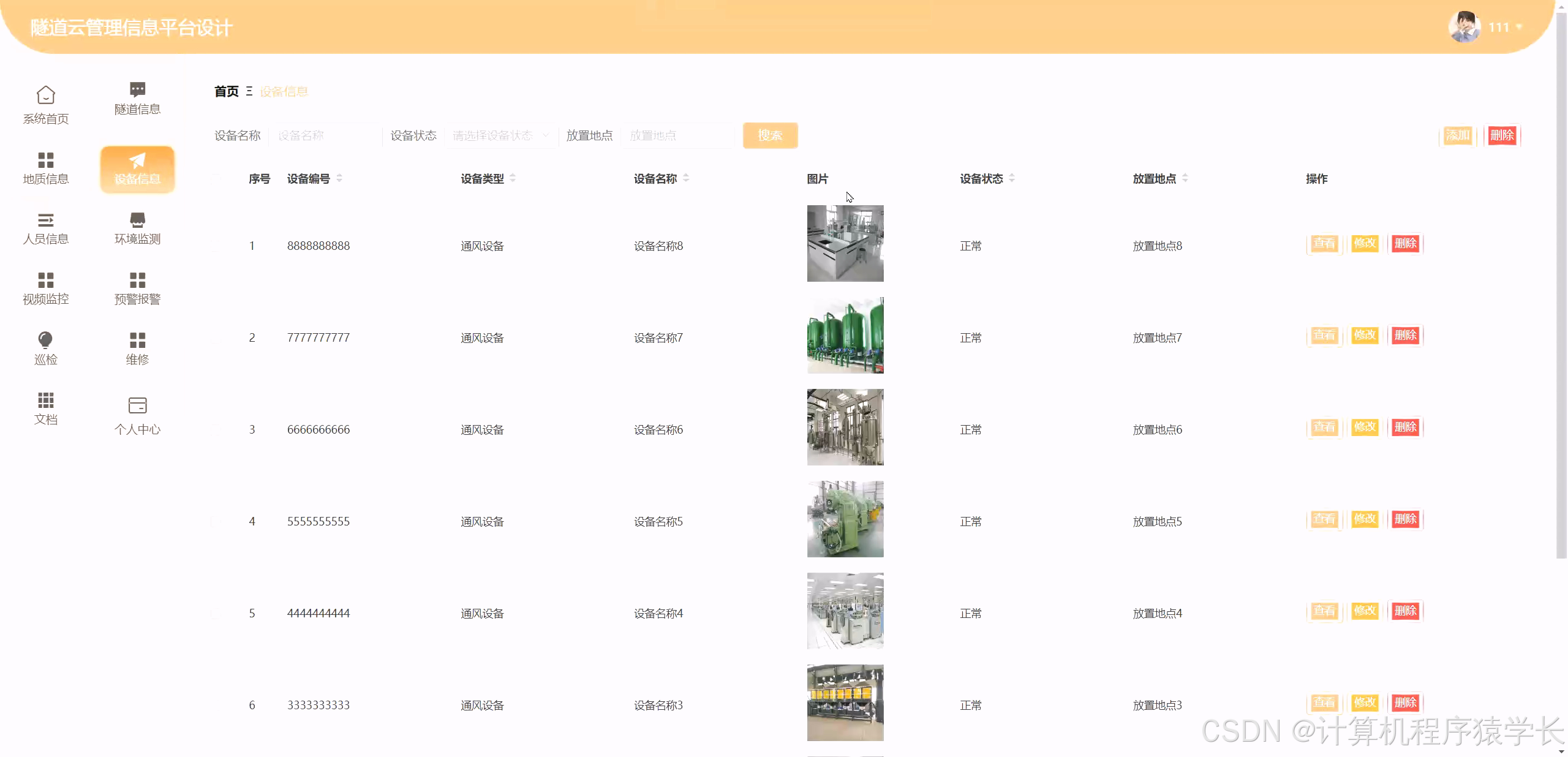Sort table by 设备名称 column arrows
Screen dimensions: 1568x757
(x=686, y=178)
